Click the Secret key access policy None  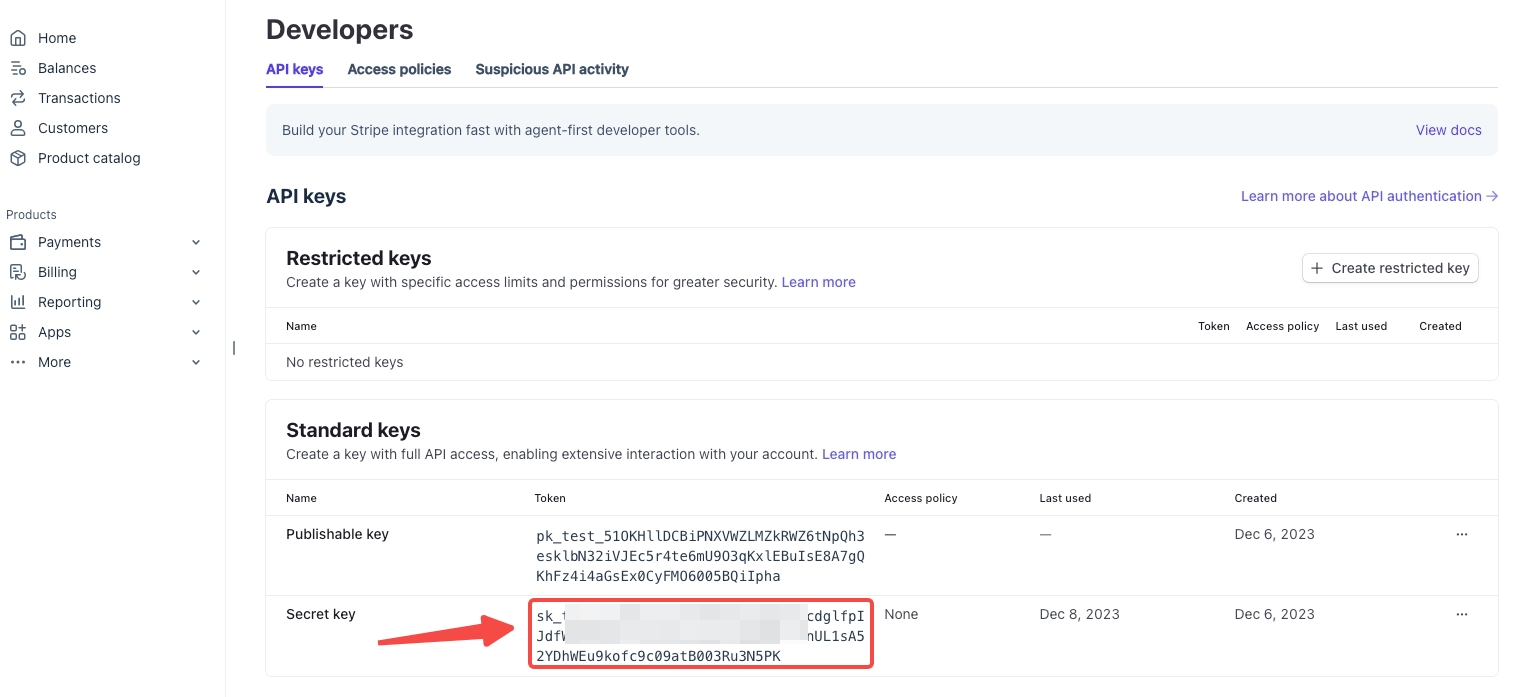(901, 614)
